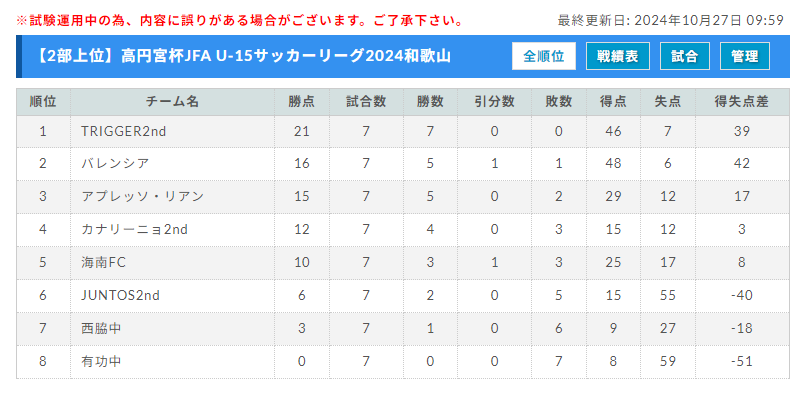
Task: Click the 順位 column header
Action: point(43,102)
